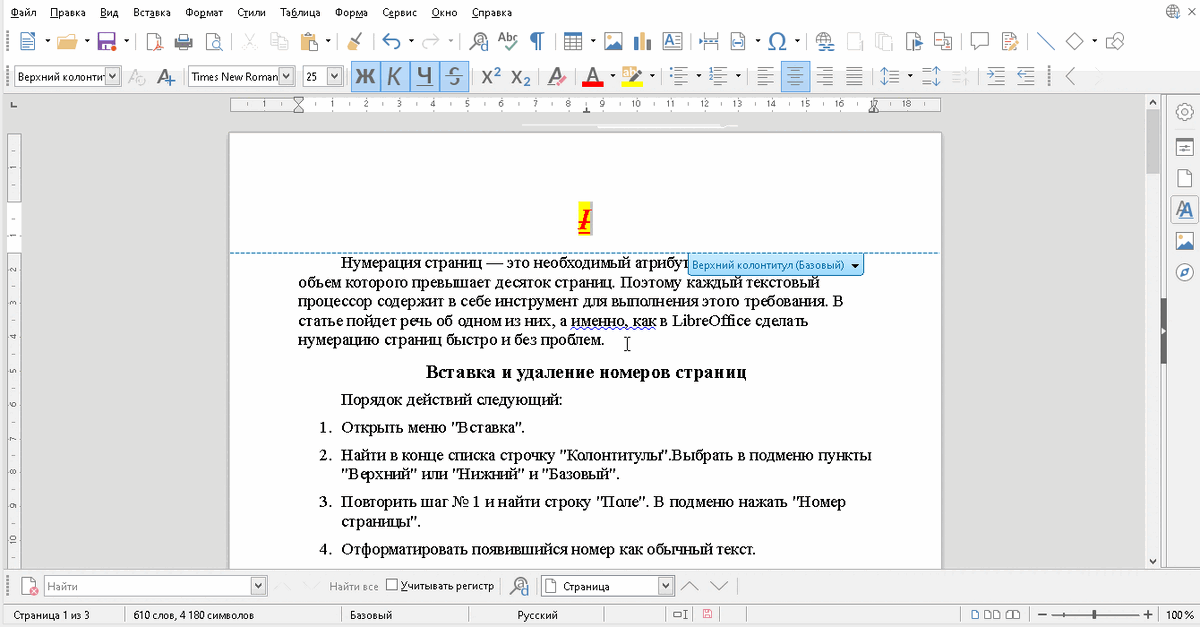Toggle center alignment

pyautogui.click(x=795, y=76)
